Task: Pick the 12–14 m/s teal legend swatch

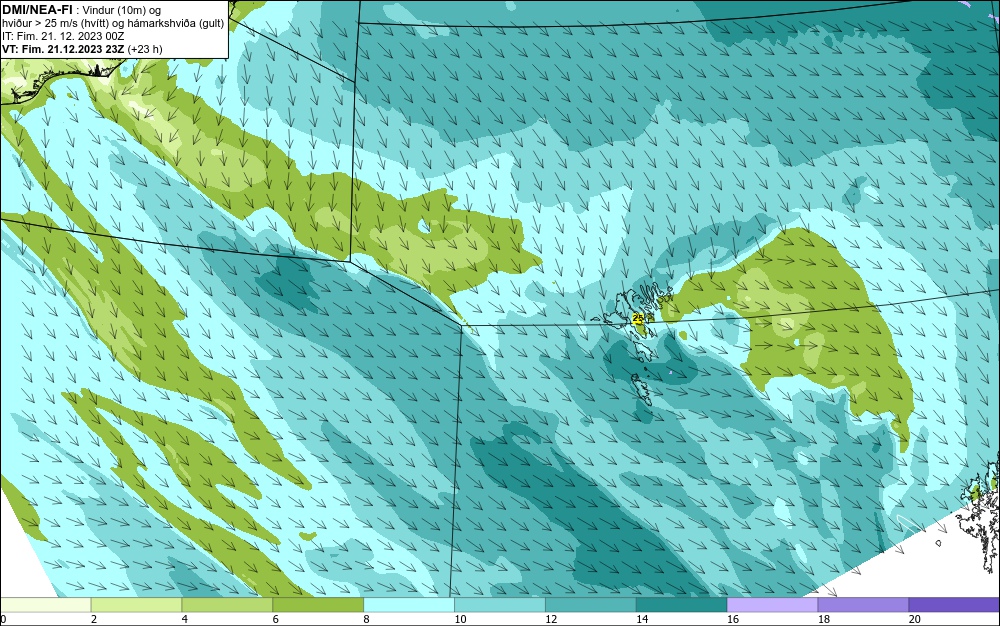Action: [591, 605]
